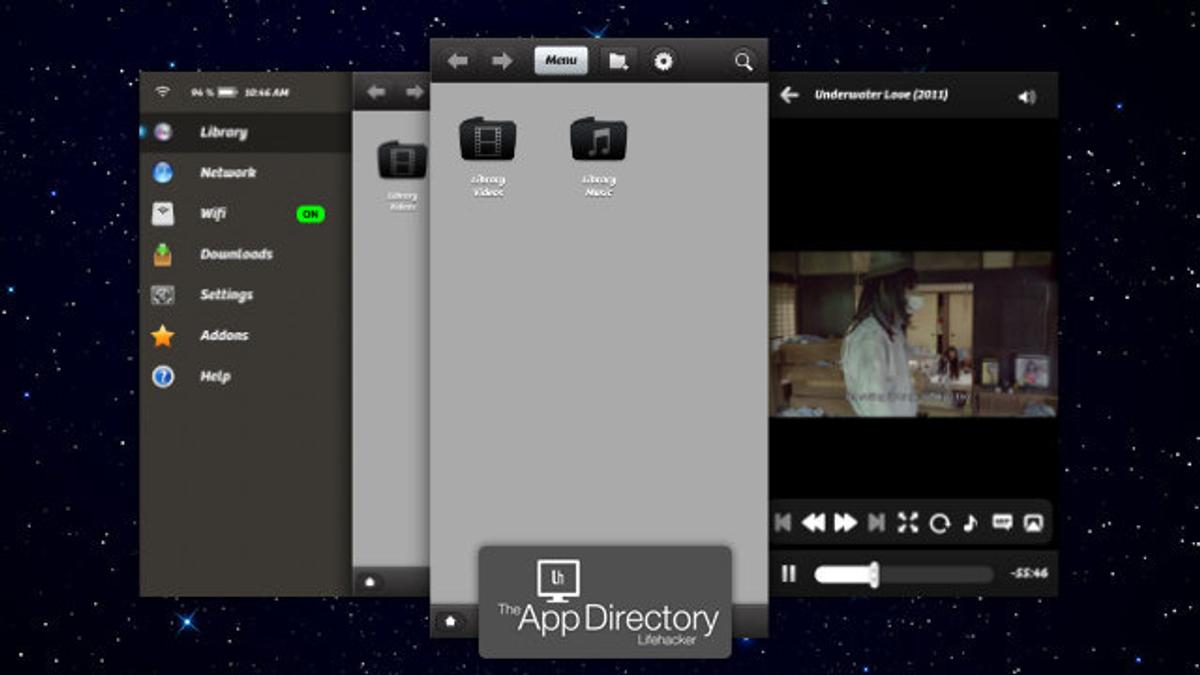Open the Library Videos folder in center panel

487,140
